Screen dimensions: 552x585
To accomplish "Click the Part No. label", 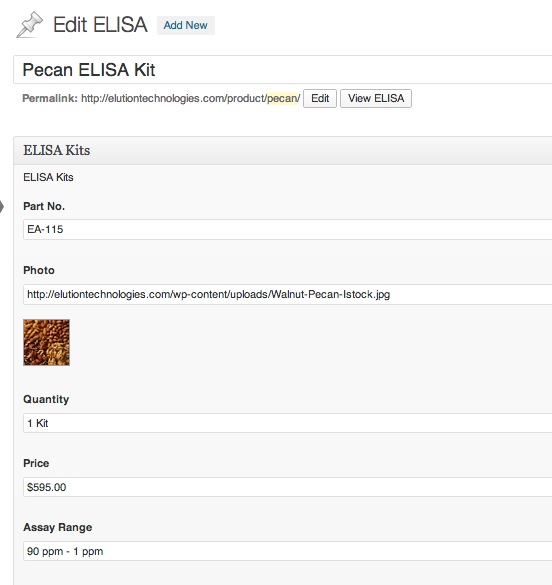I will (x=44, y=206).
